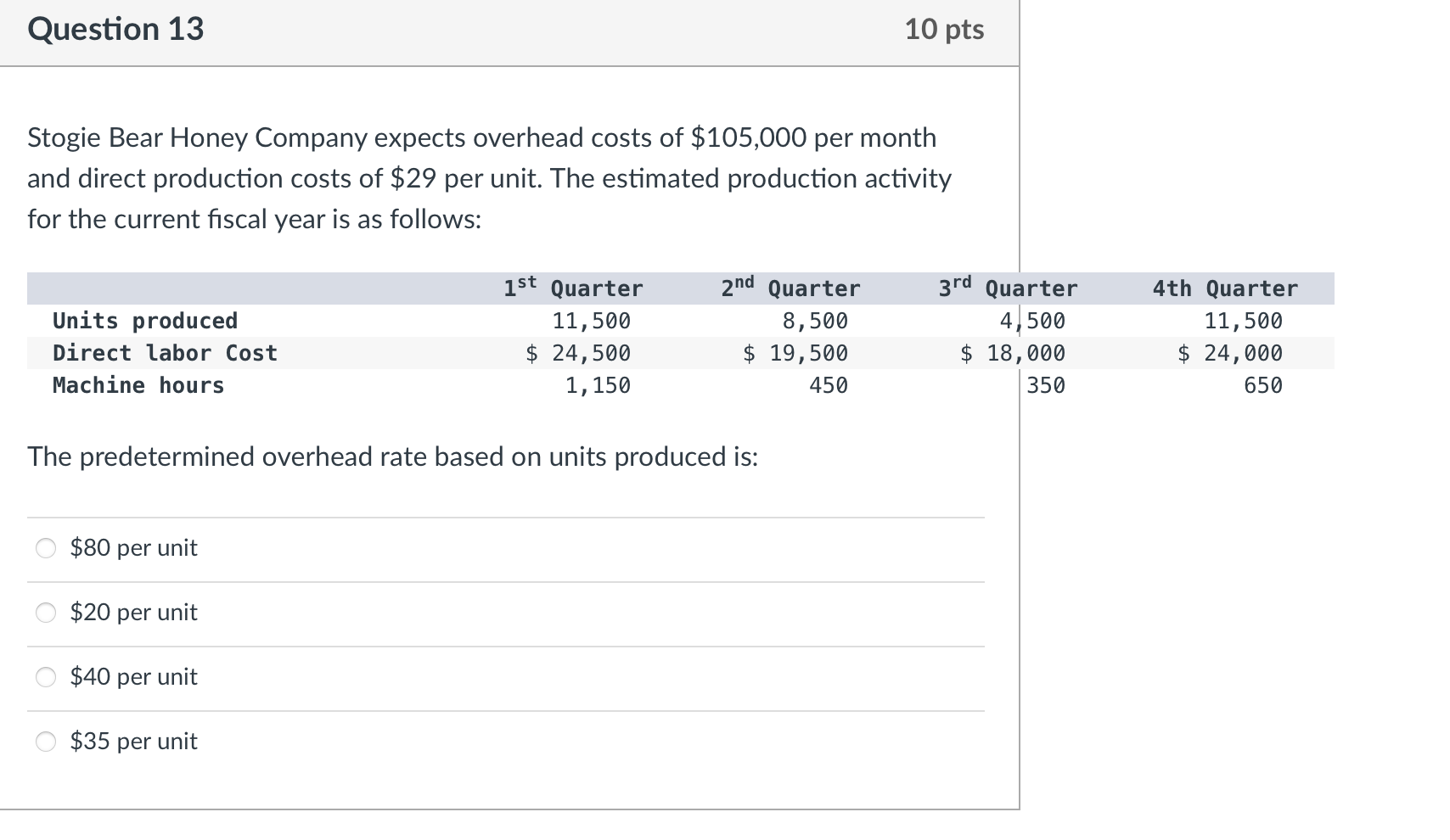This screenshot has height=840, width=1450.
Task: Click the 2nd Quarter column header
Action: tap(790, 288)
